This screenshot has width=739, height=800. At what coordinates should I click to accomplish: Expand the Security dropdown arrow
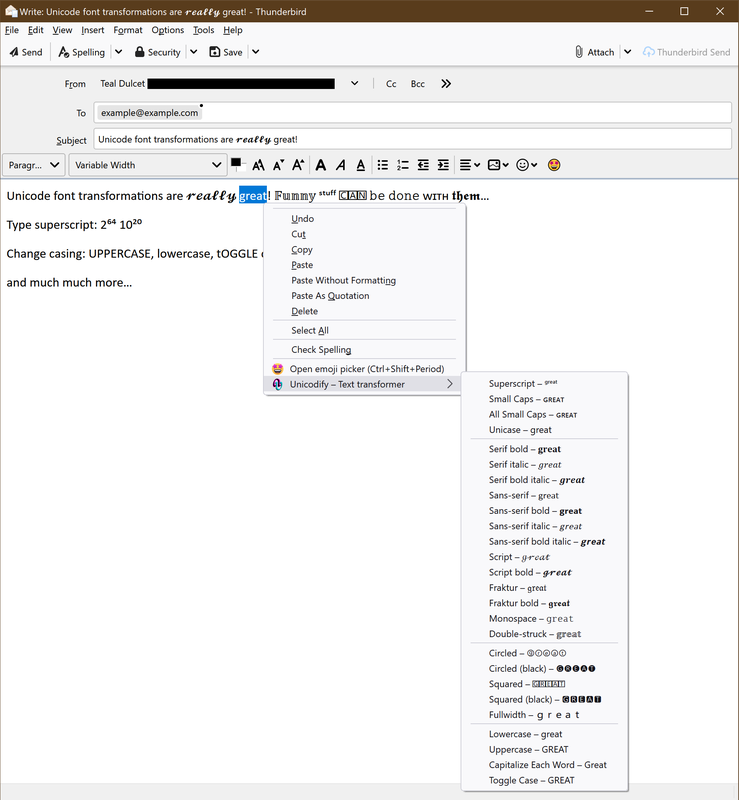pyautogui.click(x=194, y=52)
